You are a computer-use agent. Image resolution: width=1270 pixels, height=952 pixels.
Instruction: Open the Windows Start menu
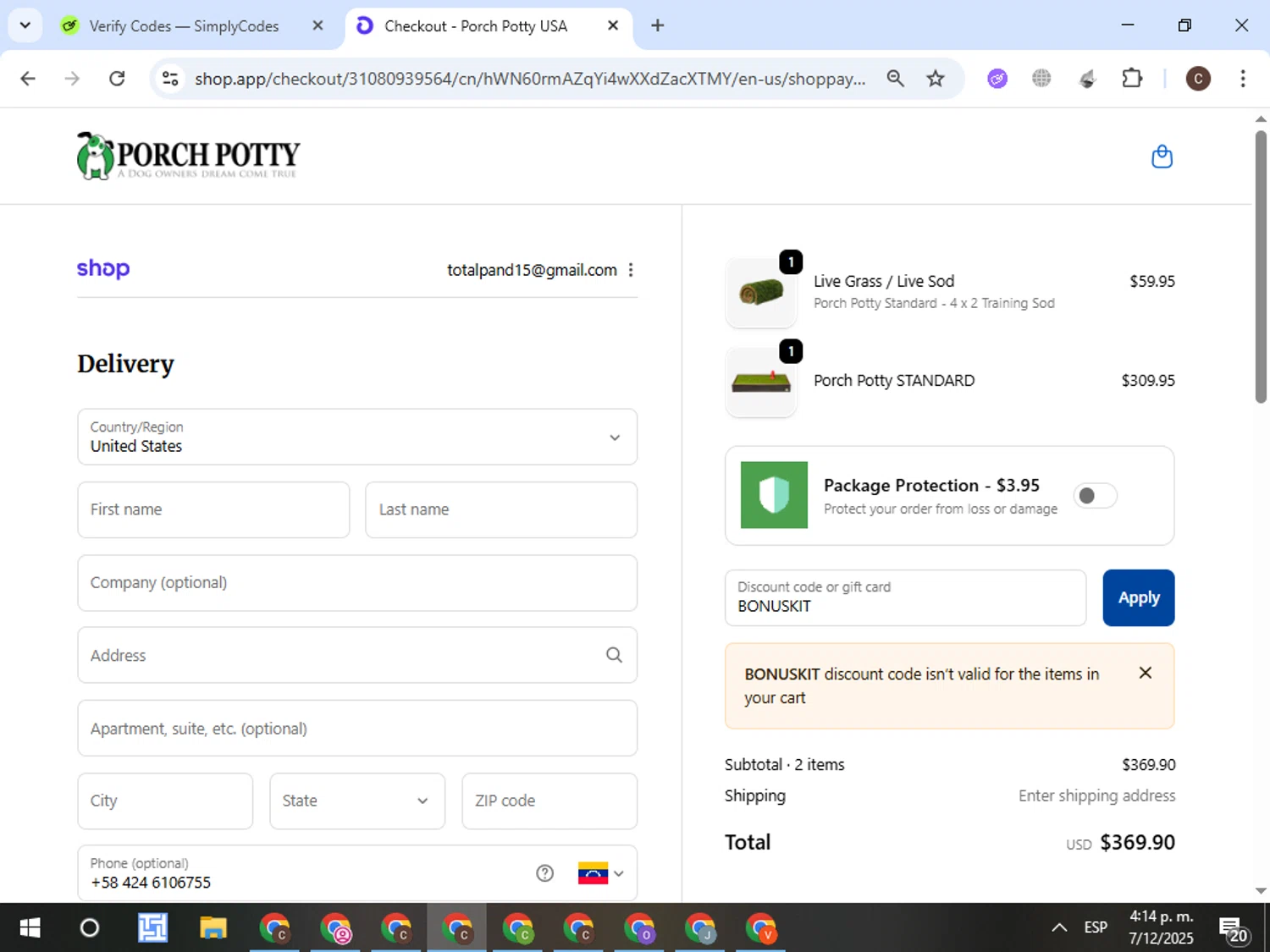click(x=30, y=928)
